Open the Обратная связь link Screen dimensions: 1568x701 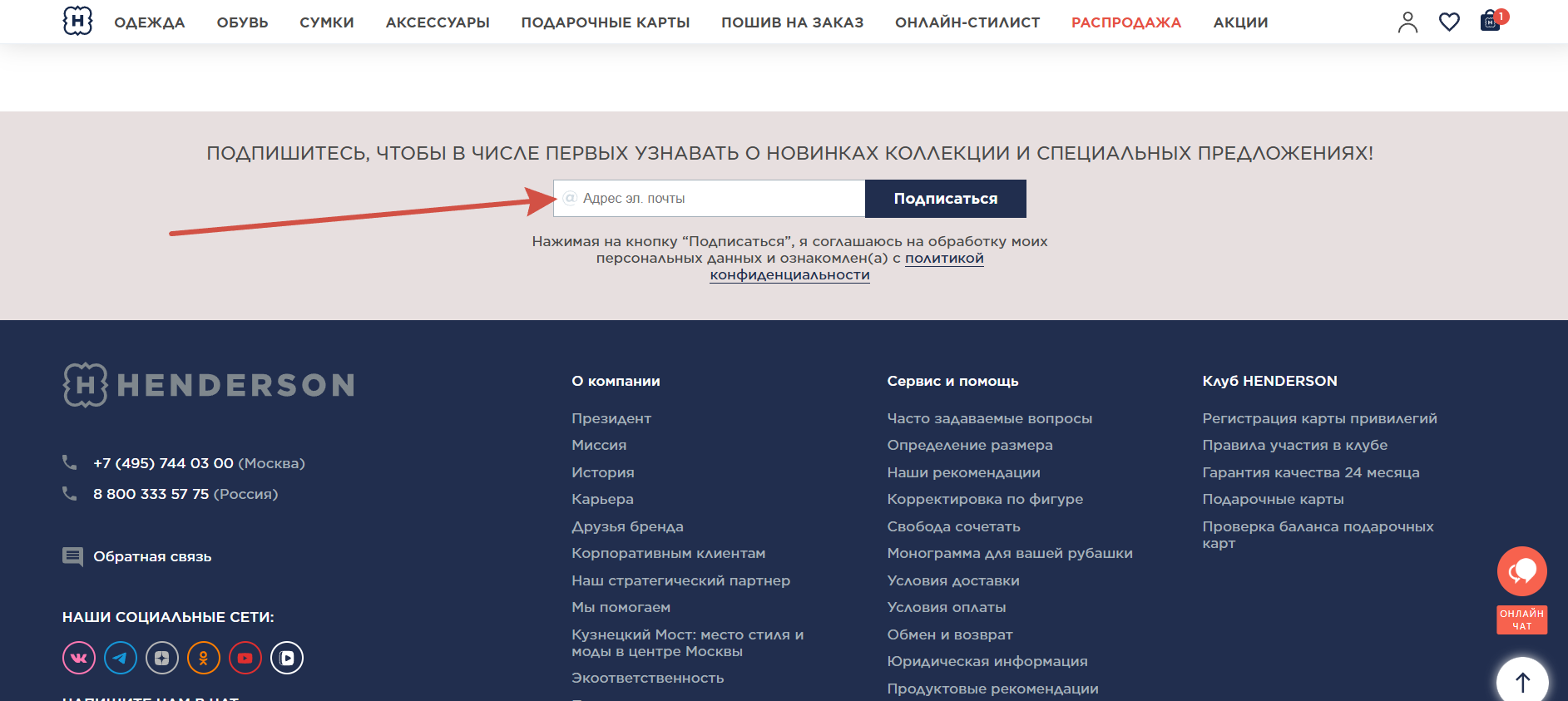tap(152, 556)
